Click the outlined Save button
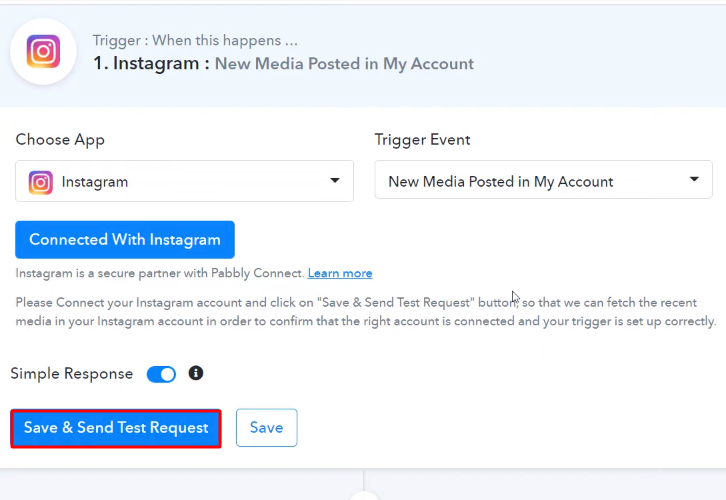 [267, 428]
